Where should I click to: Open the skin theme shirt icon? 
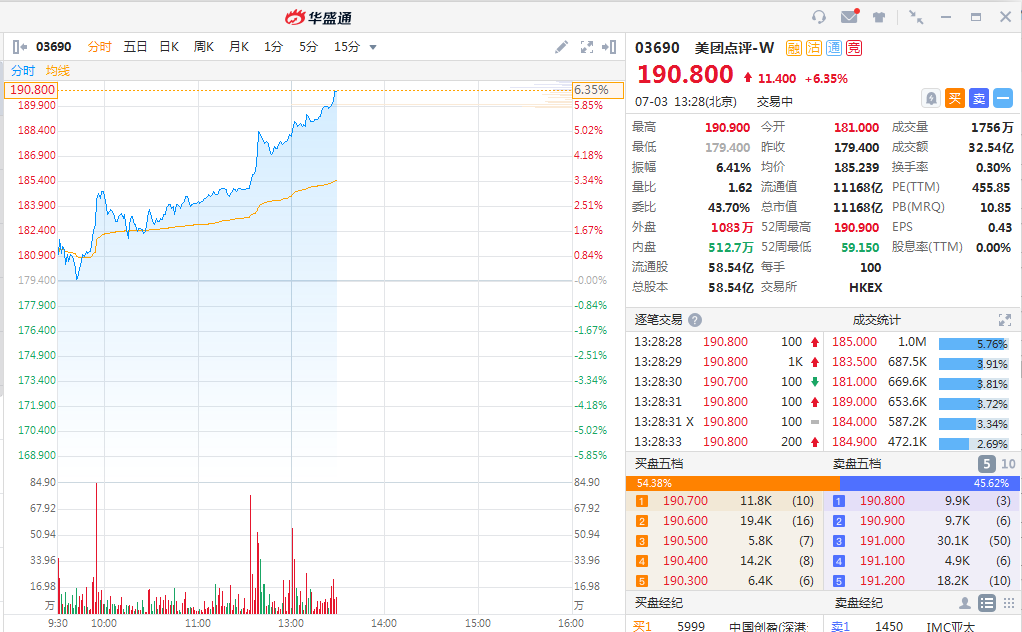click(879, 17)
